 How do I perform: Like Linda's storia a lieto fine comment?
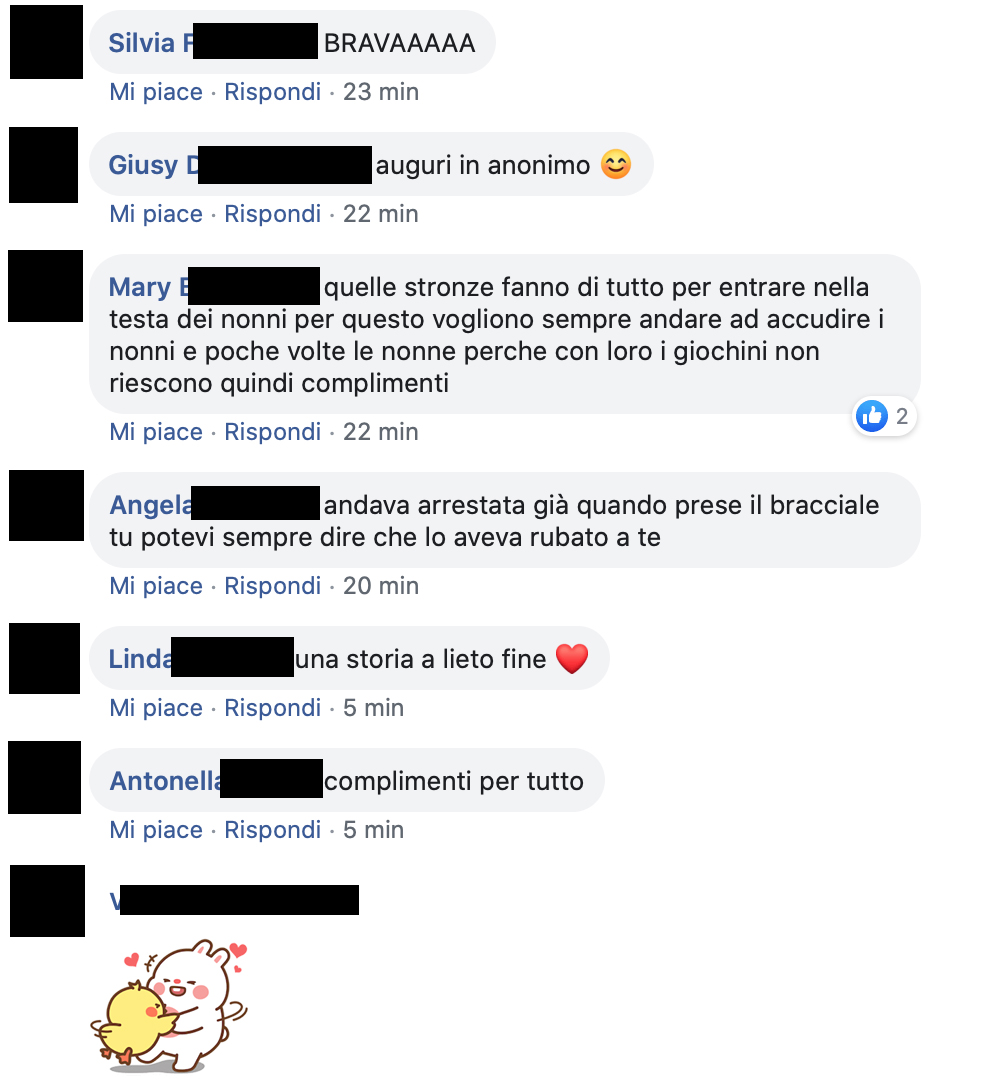click(x=156, y=708)
